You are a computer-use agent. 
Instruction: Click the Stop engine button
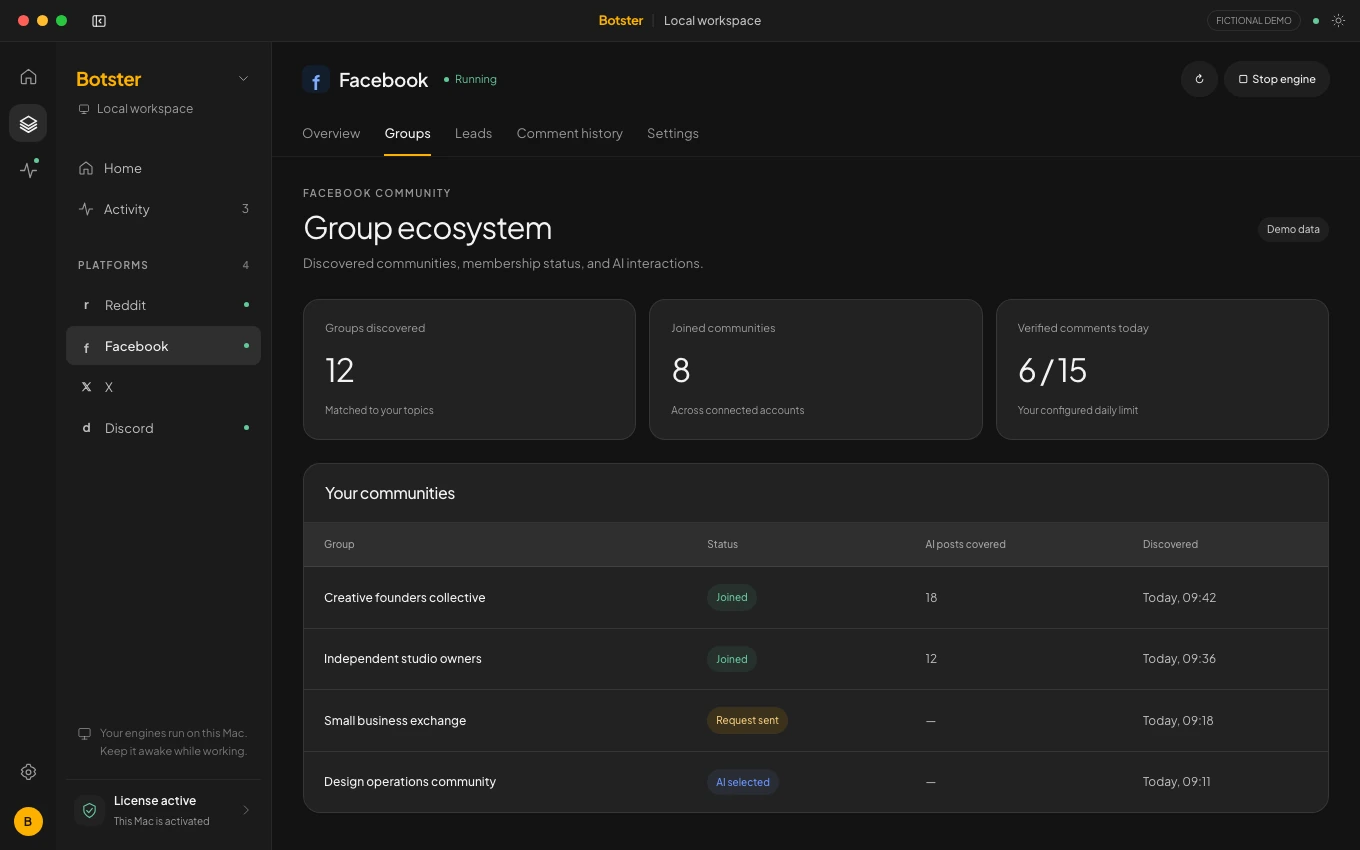click(x=1277, y=79)
